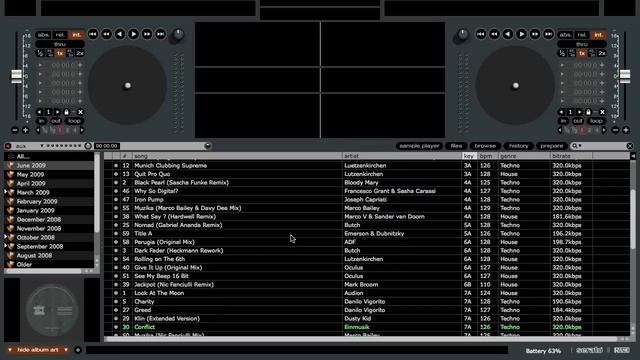Image resolution: width=640 pixels, height=360 pixels.
Task: Expand the March 2009 crate
Action: coord(6,191)
